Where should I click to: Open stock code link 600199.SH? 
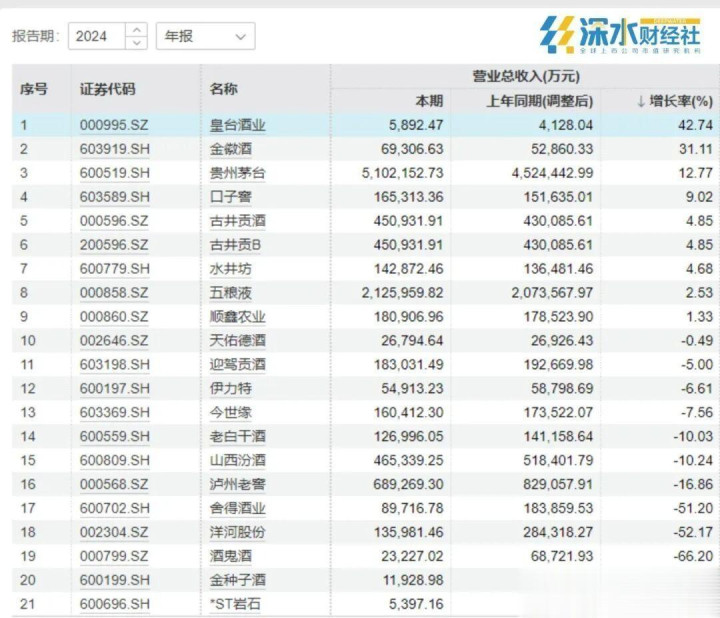pyautogui.click(x=114, y=580)
